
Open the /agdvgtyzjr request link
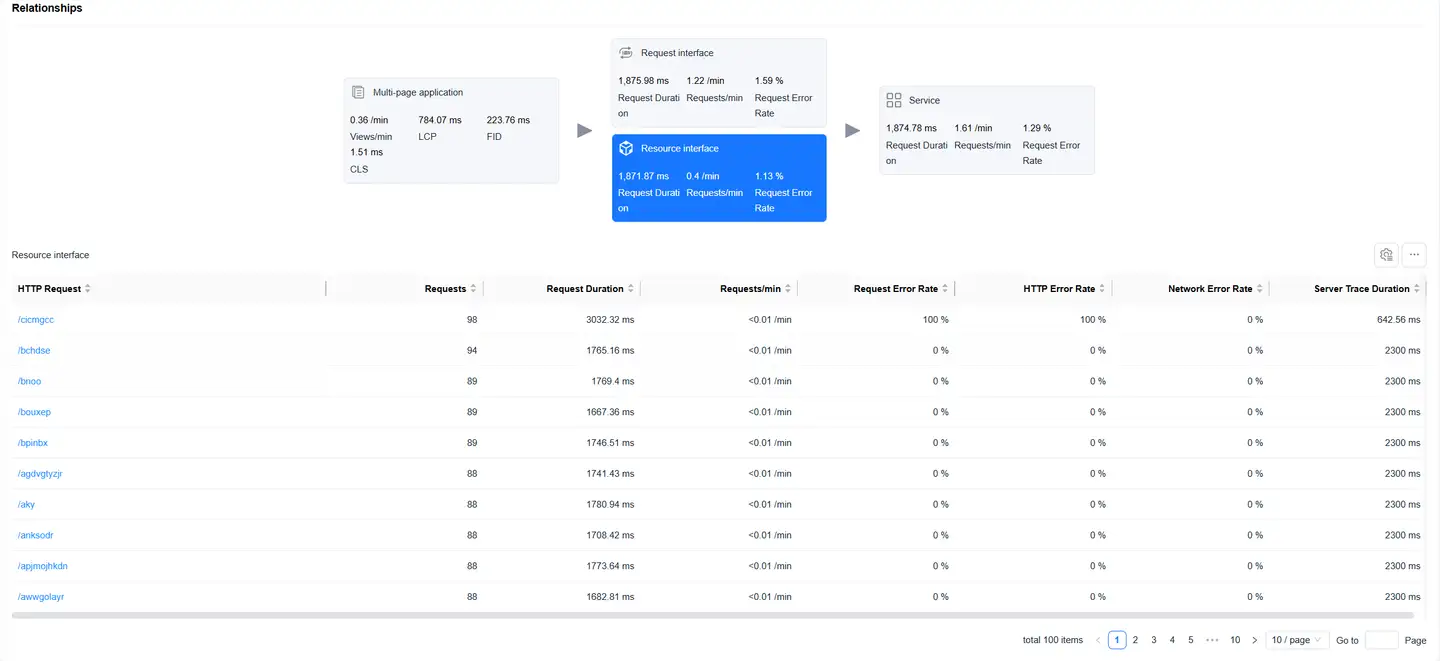pos(40,474)
